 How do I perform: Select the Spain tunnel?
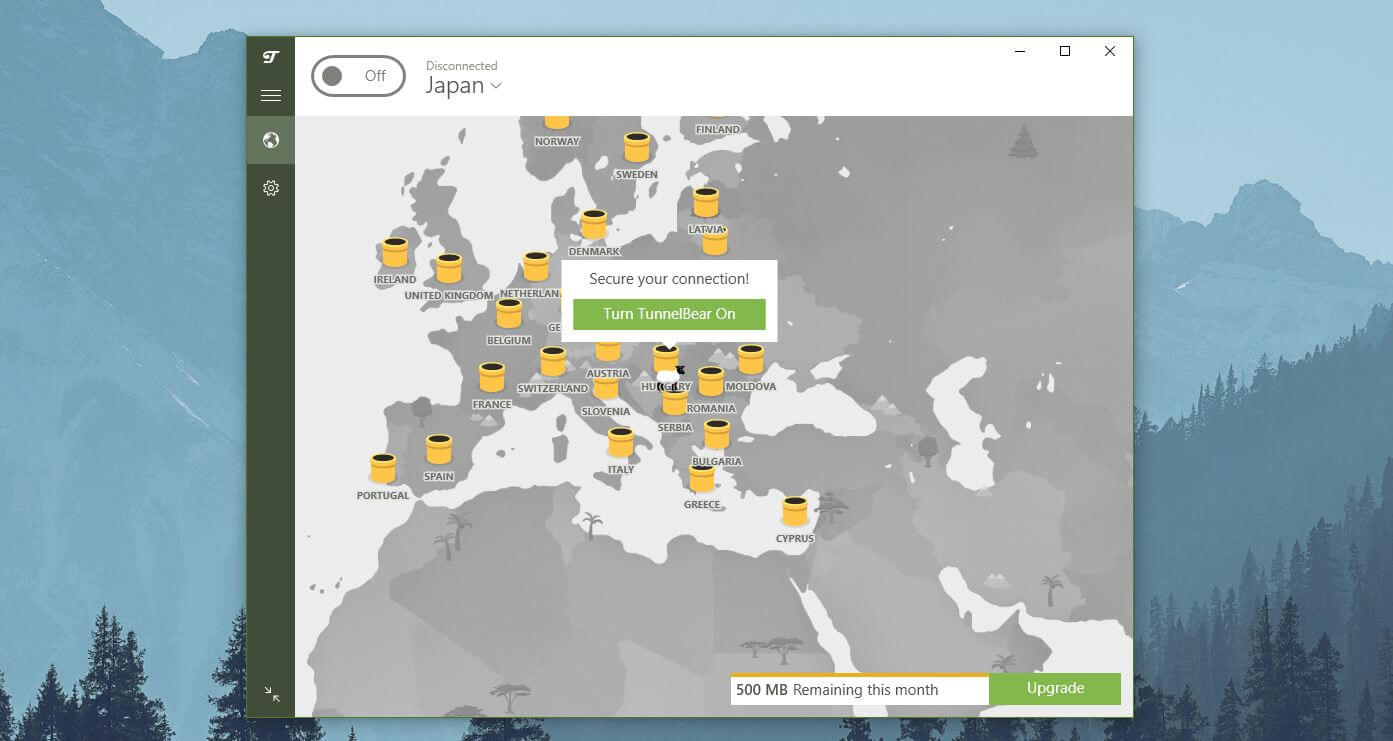point(439,449)
